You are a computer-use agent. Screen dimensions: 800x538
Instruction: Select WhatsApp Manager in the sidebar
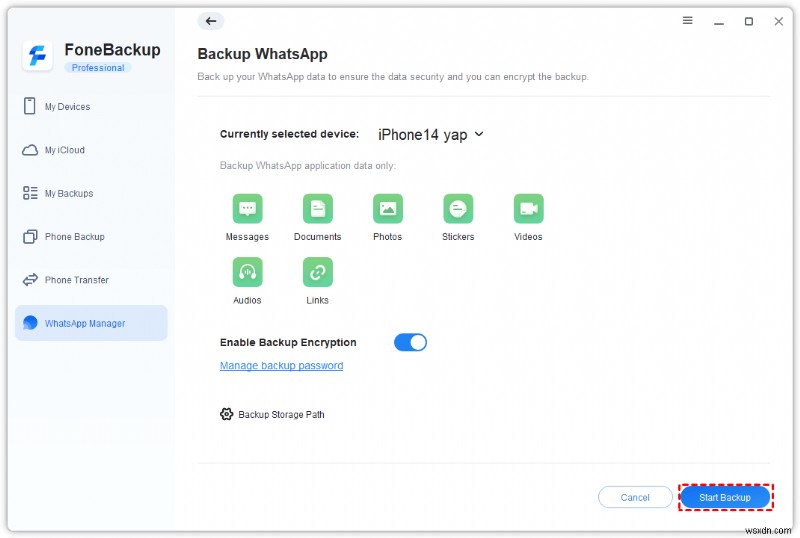91,323
